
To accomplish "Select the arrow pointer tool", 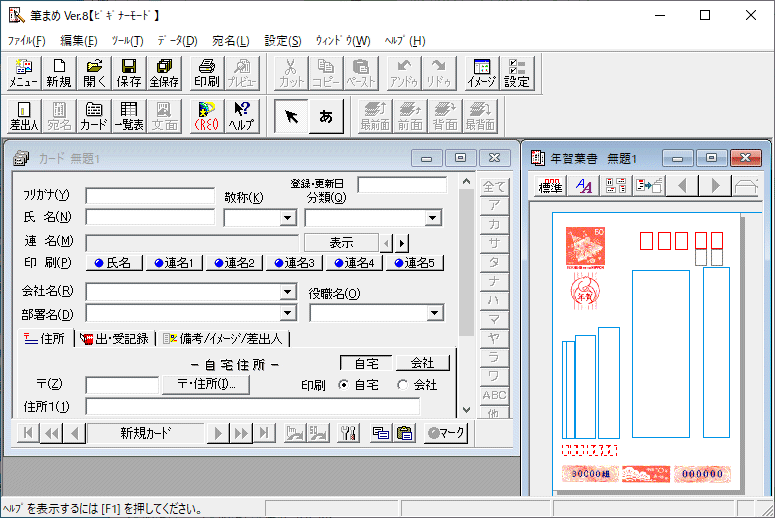I will pos(291,116).
